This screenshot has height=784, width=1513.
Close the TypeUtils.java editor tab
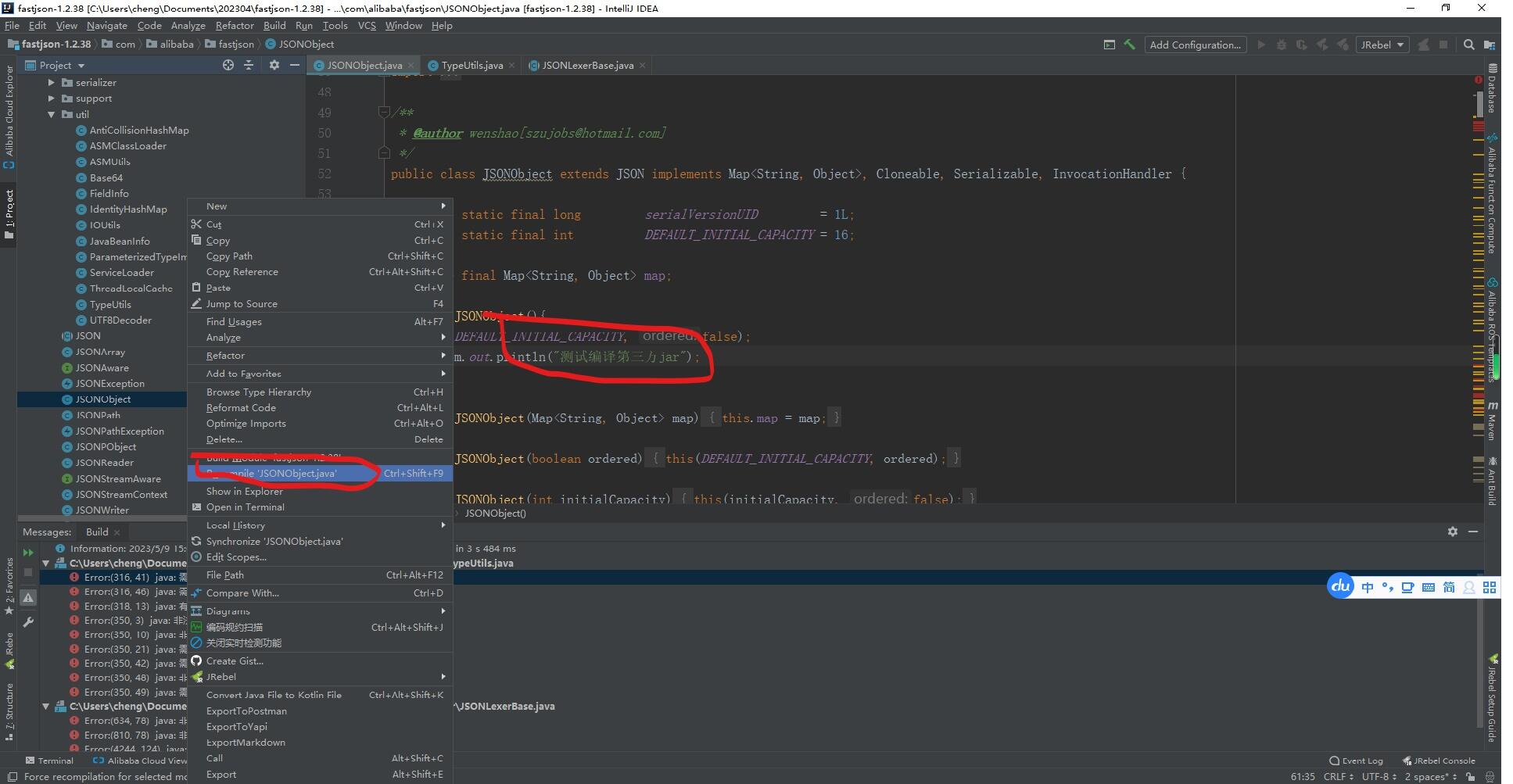[x=511, y=66]
